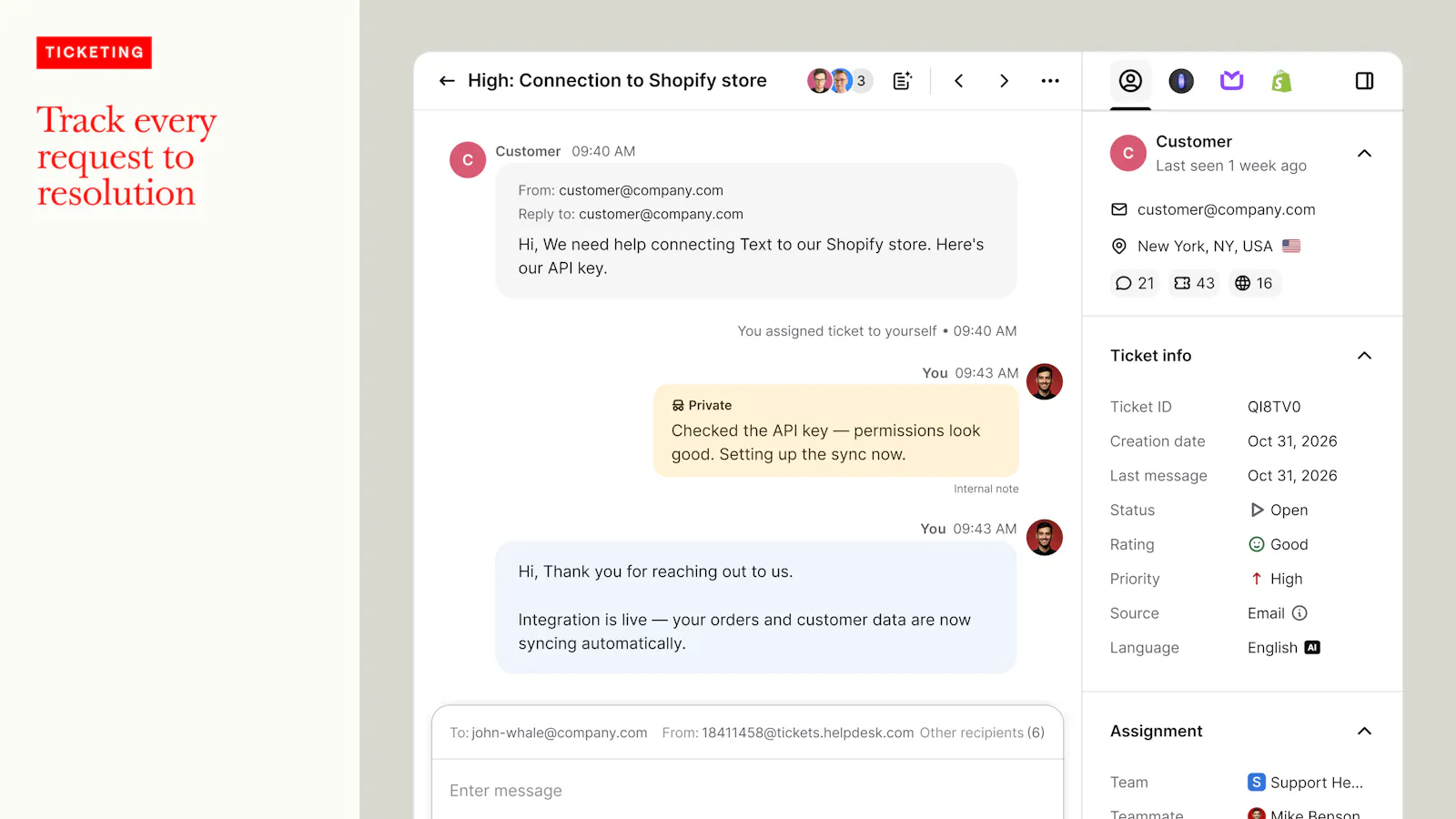Click the Internal note label
The height and width of the screenshot is (819, 1456).
point(986,490)
